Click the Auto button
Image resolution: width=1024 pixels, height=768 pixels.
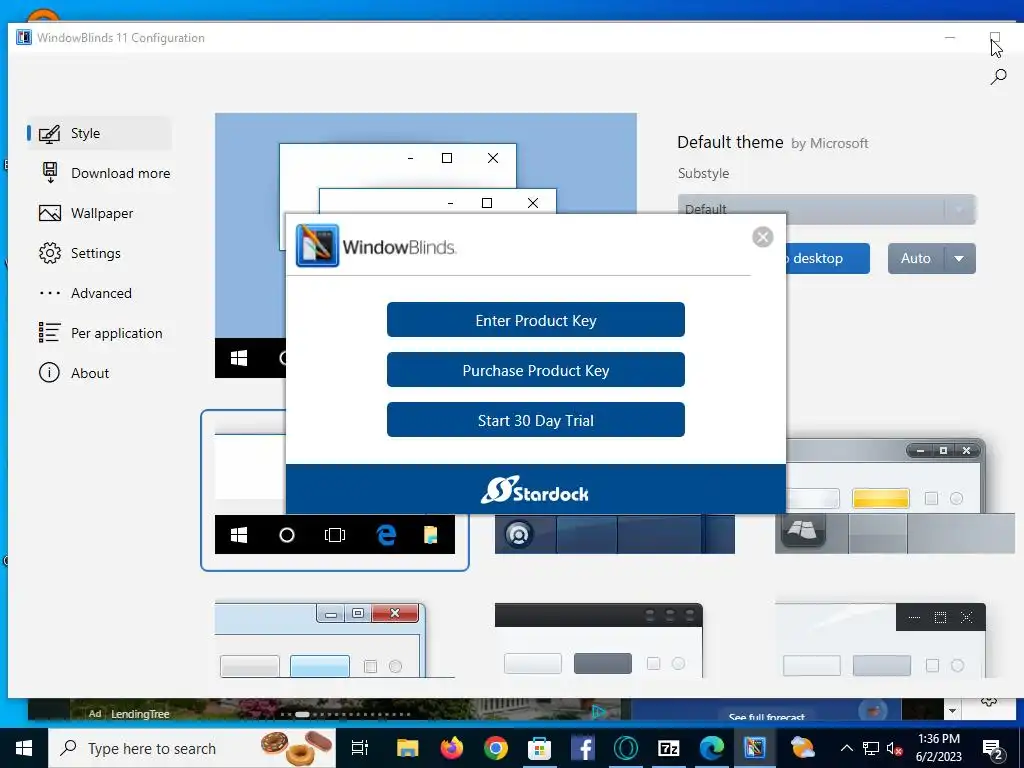click(916, 259)
